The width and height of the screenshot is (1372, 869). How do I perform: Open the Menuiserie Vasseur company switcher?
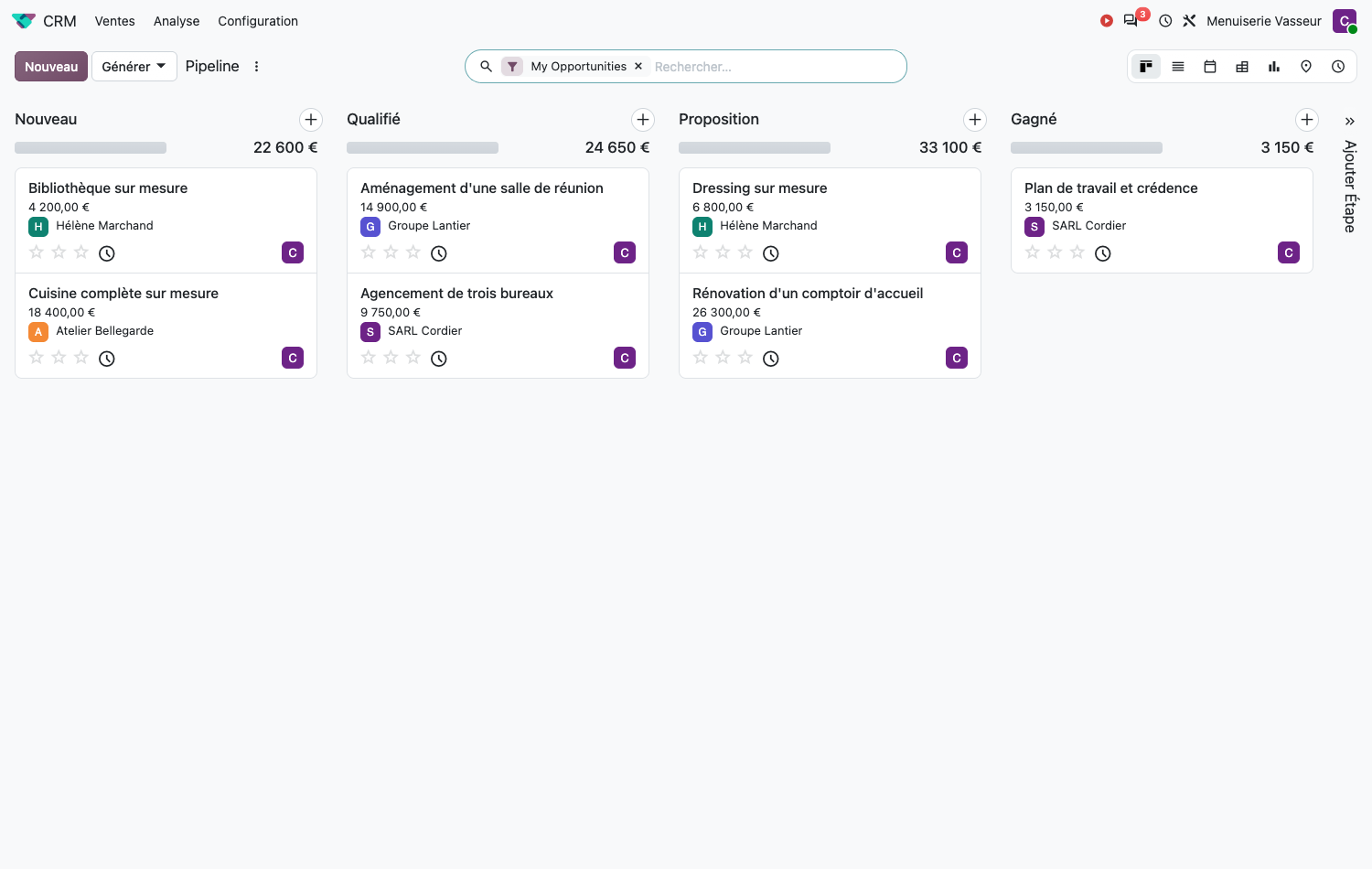point(1264,21)
